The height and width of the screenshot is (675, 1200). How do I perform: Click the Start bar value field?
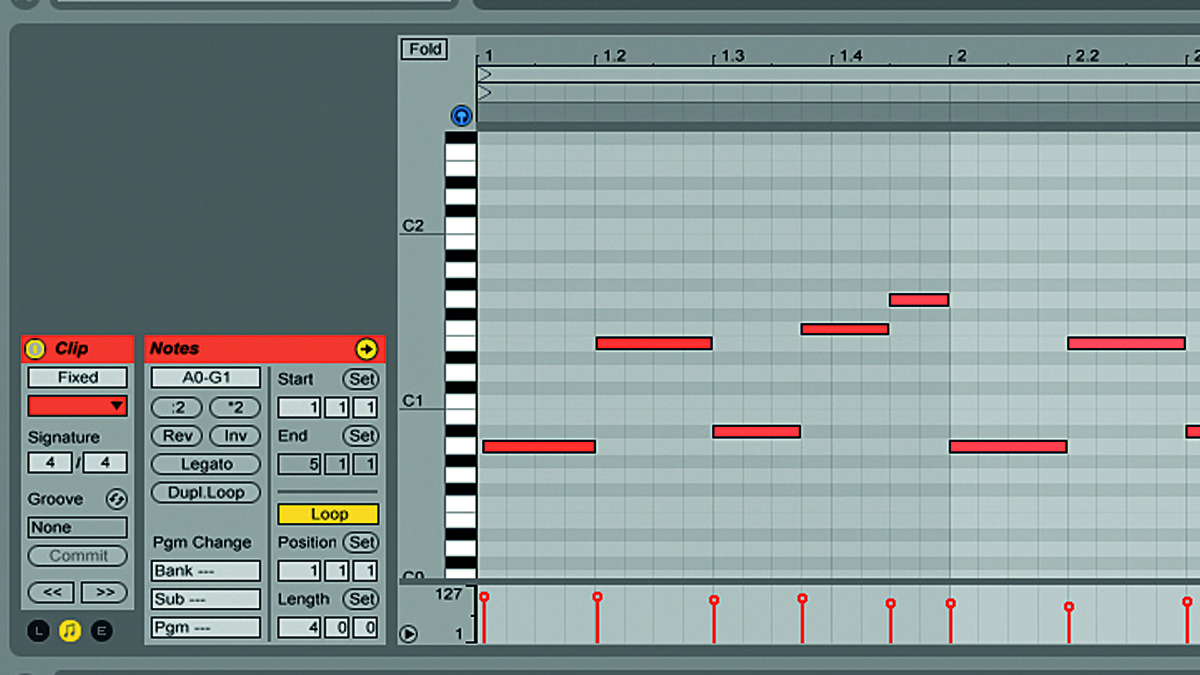[x=299, y=408]
